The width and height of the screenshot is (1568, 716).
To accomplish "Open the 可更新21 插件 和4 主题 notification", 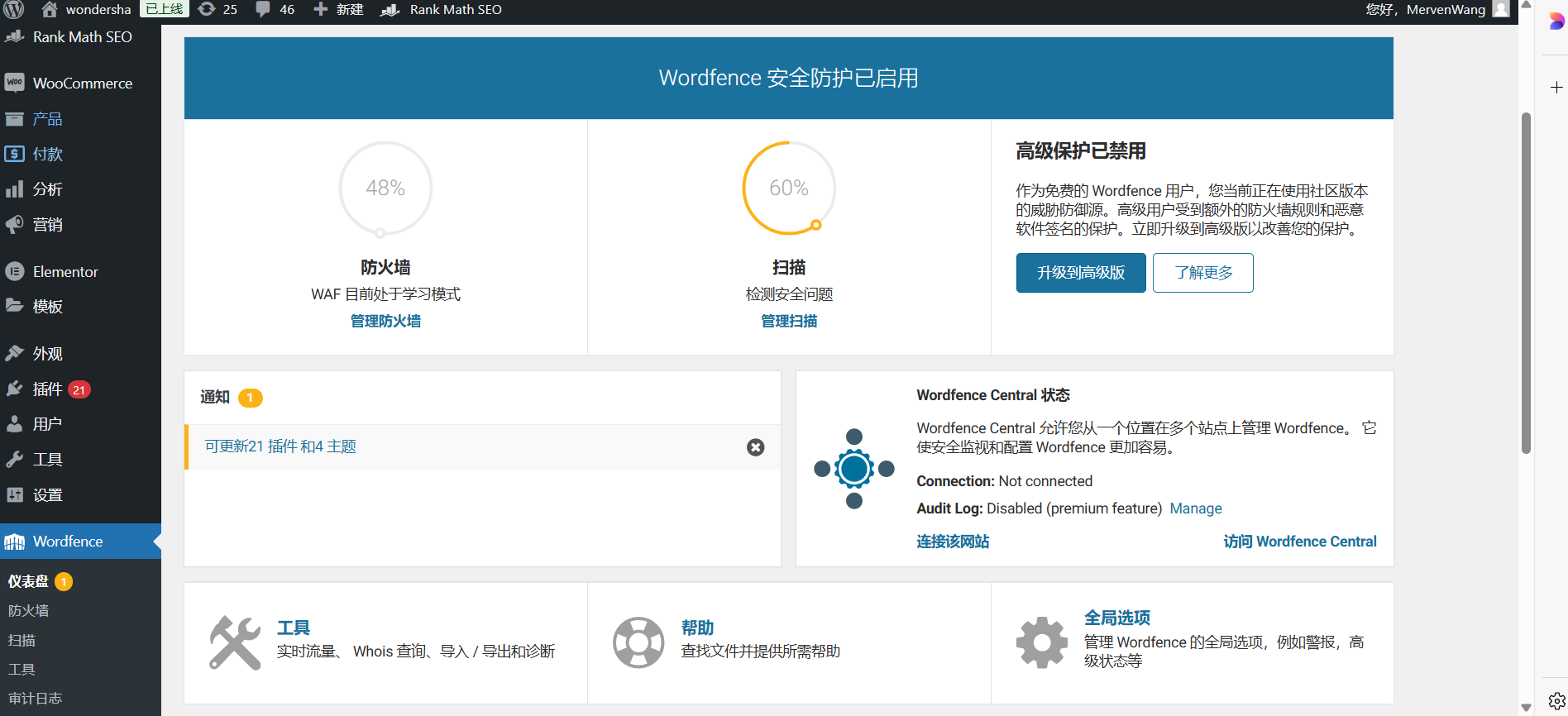I will click(x=280, y=446).
